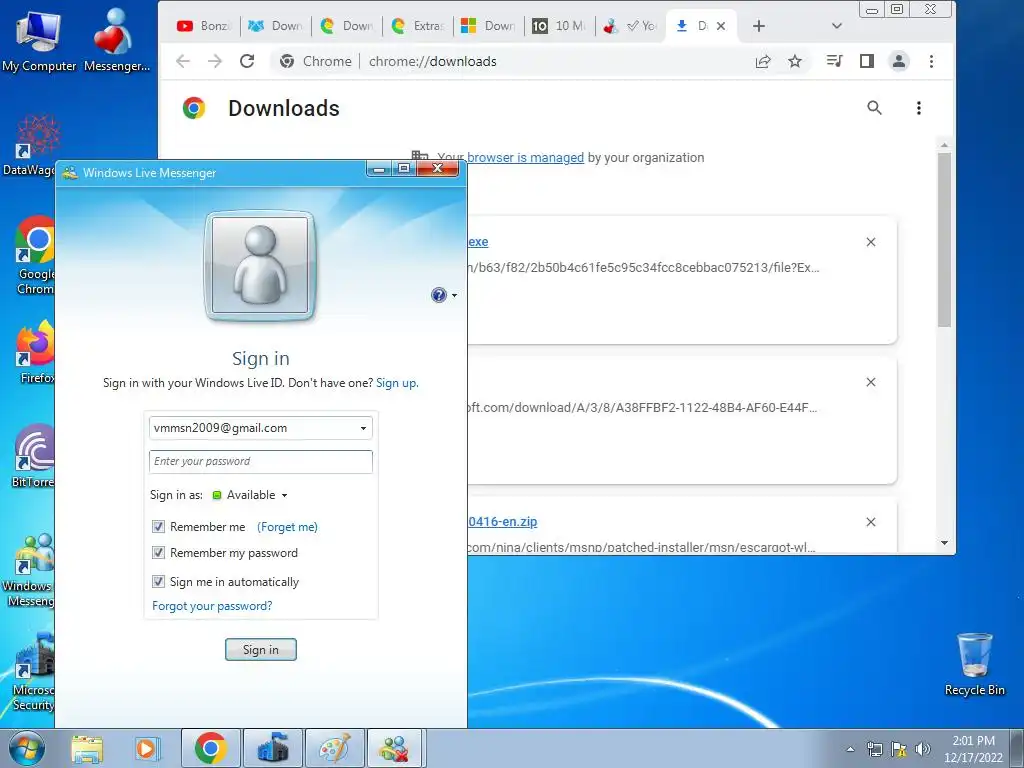Open the Firefox desktop shortcut
This screenshot has width=1024, height=768.
tap(35, 351)
